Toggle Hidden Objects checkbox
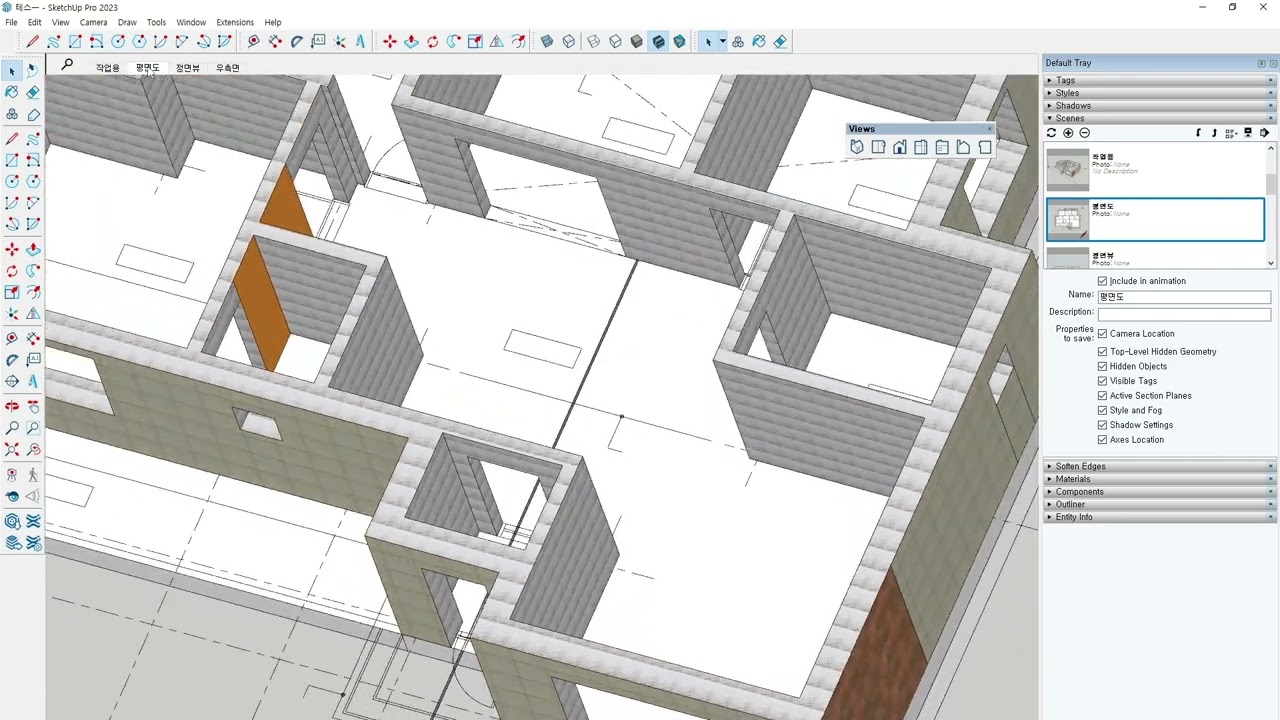 pyautogui.click(x=1103, y=366)
